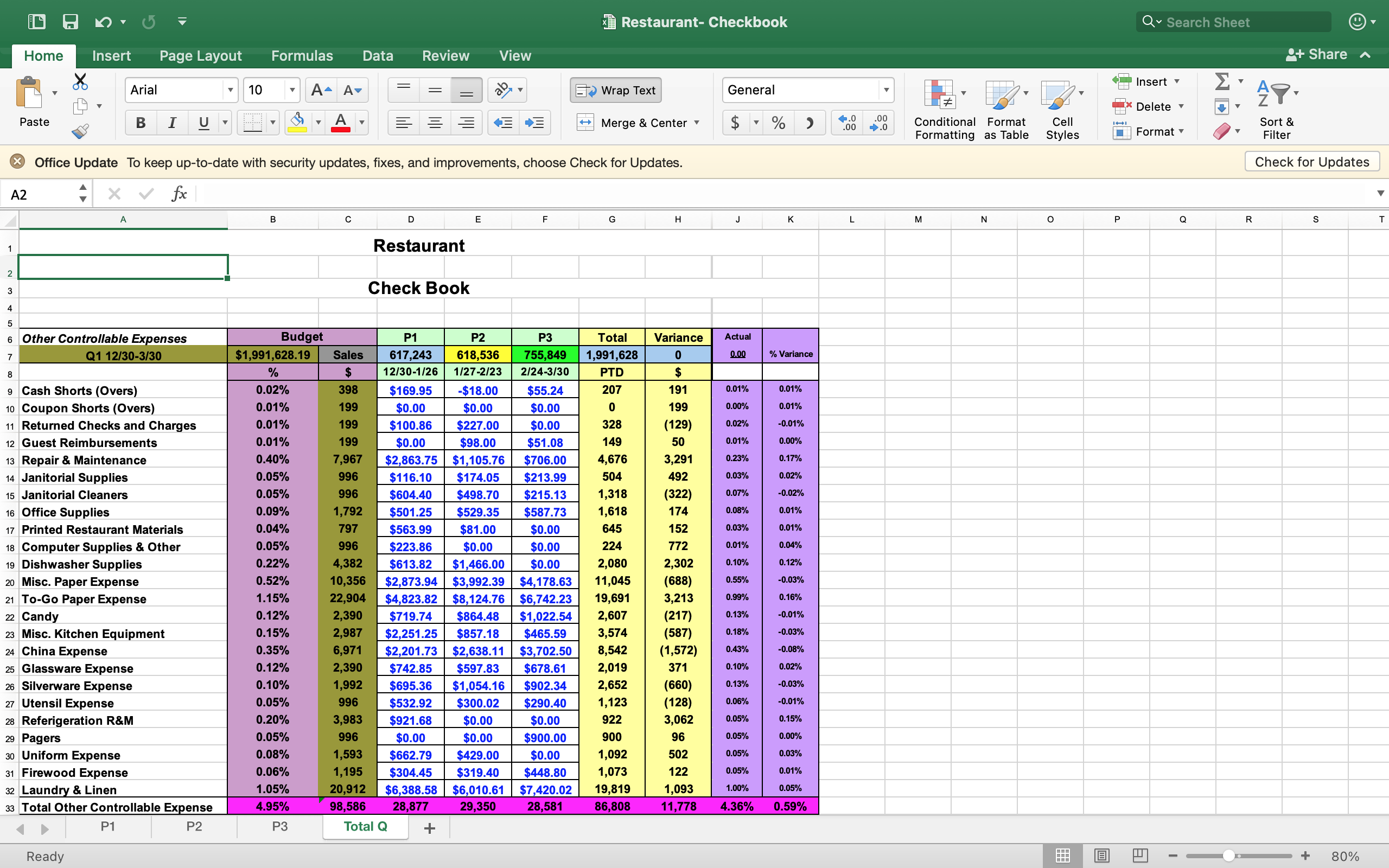The height and width of the screenshot is (868, 1389).
Task: Click Increase Decimal icon
Action: [x=847, y=123]
